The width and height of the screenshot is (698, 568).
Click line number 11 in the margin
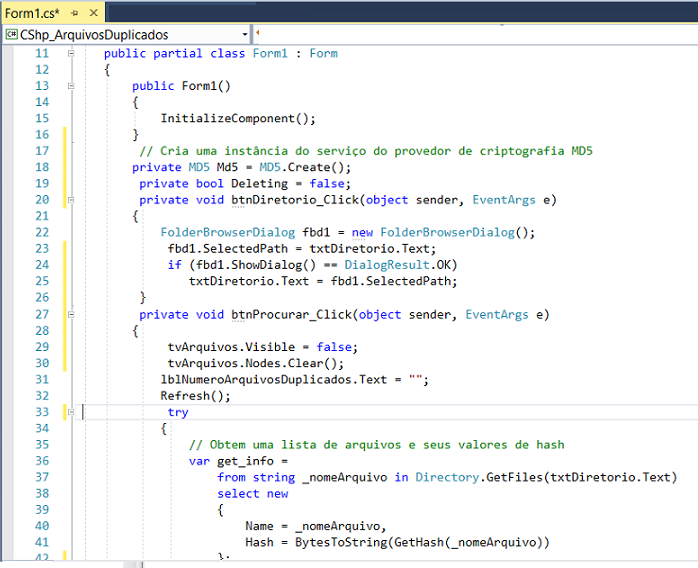[42, 53]
